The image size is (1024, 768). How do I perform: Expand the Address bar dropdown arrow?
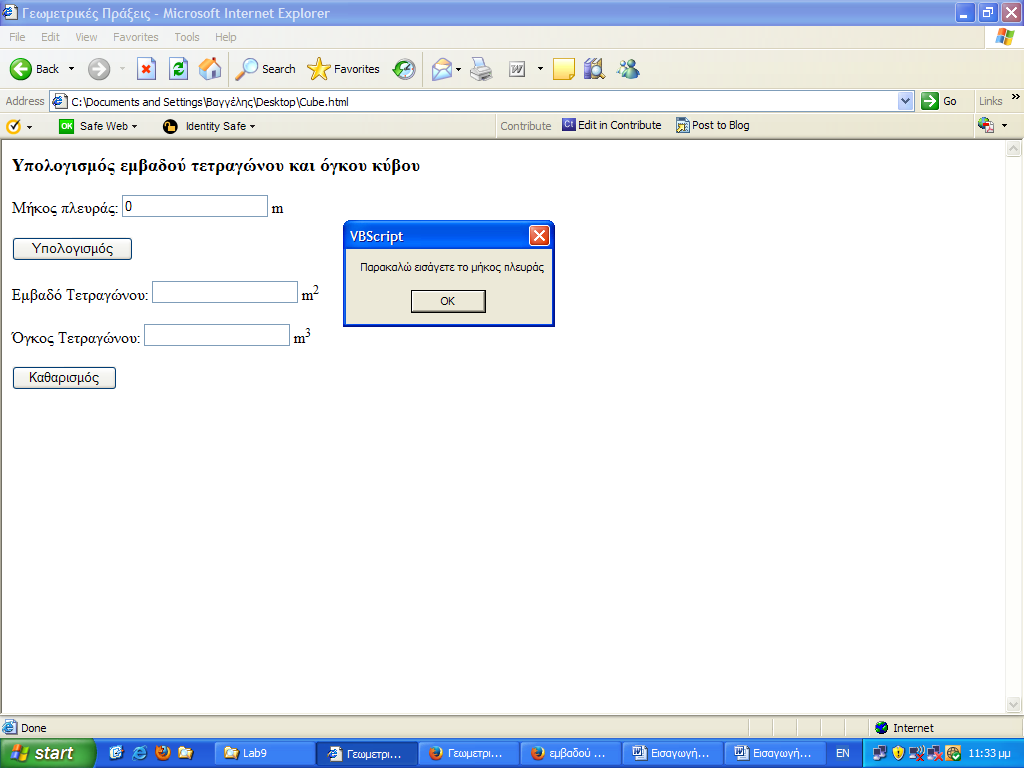(x=906, y=101)
